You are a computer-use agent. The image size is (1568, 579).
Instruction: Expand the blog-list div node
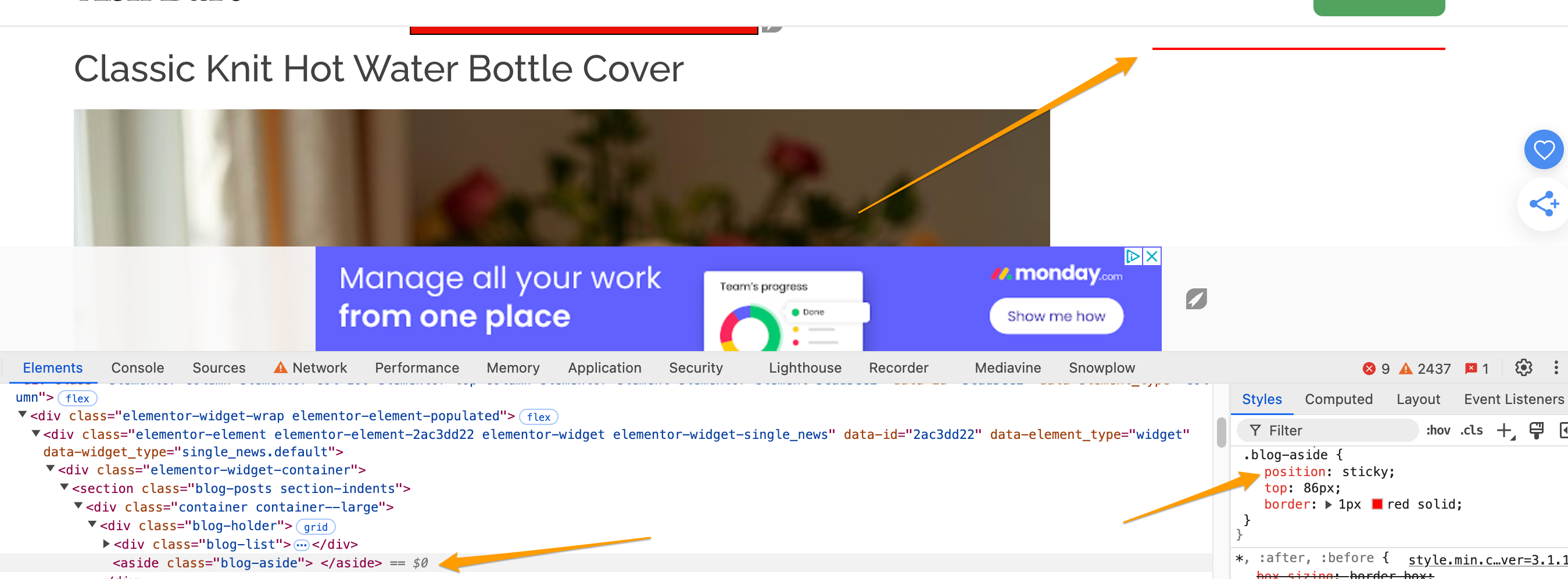106,544
